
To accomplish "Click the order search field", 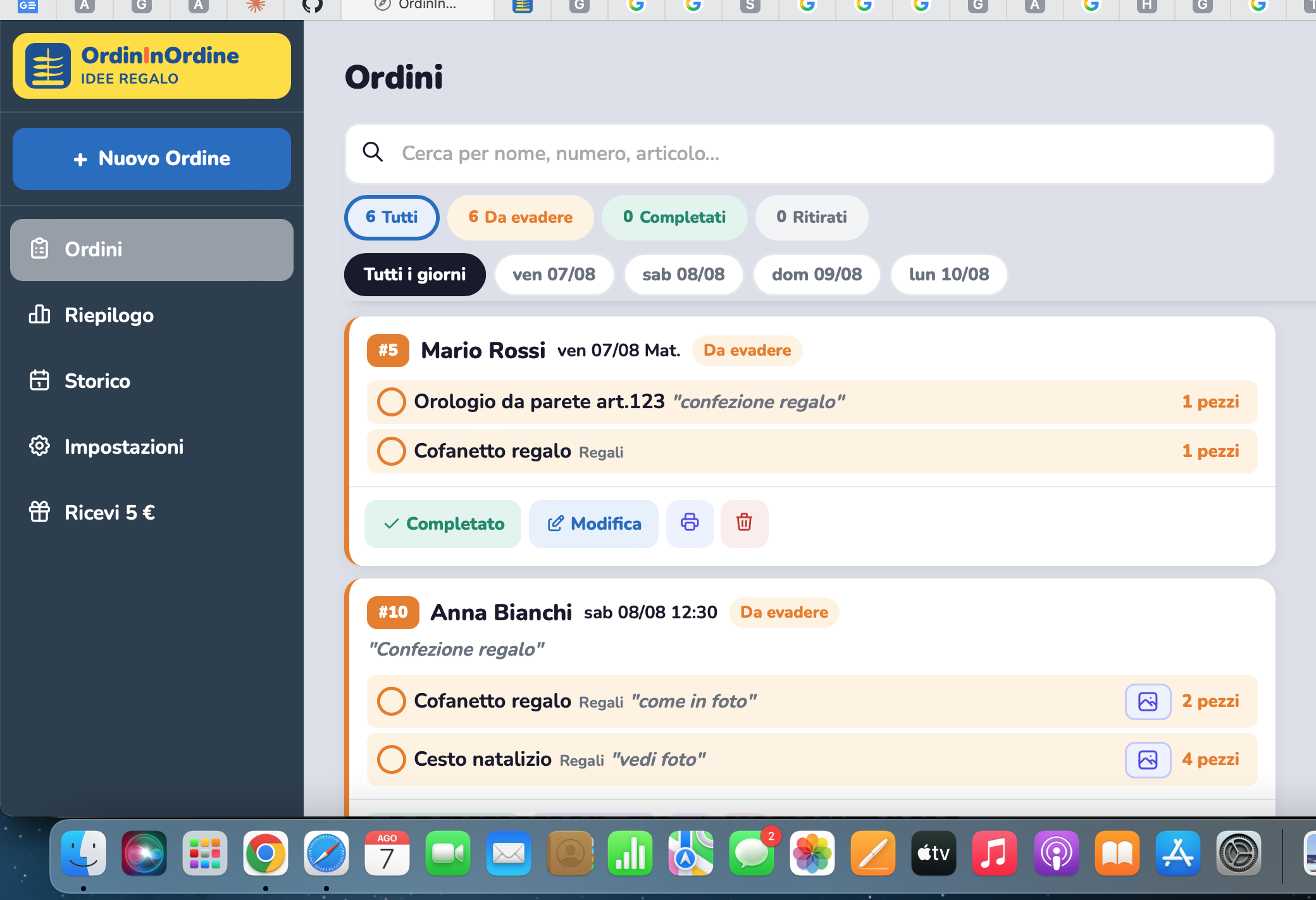I will coord(810,154).
